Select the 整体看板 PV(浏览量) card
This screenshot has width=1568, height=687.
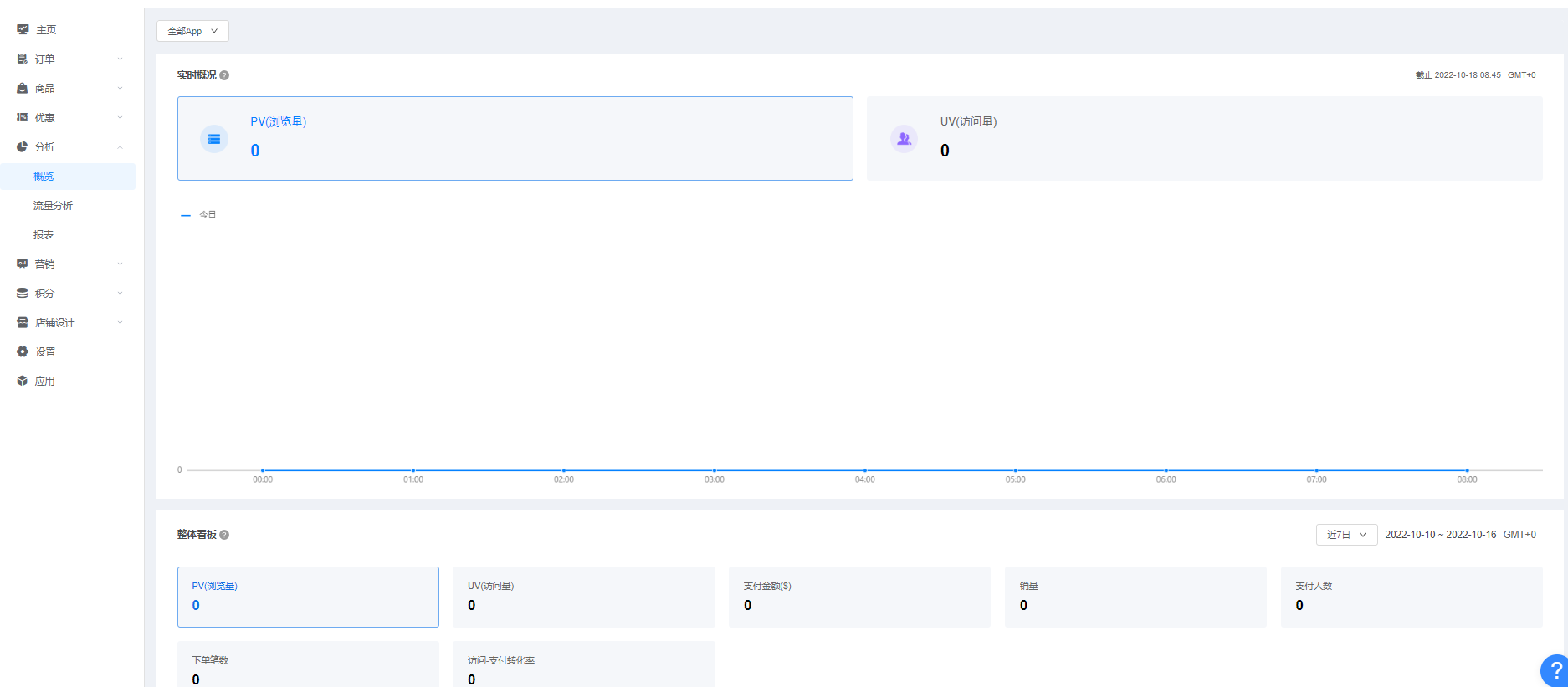point(308,597)
